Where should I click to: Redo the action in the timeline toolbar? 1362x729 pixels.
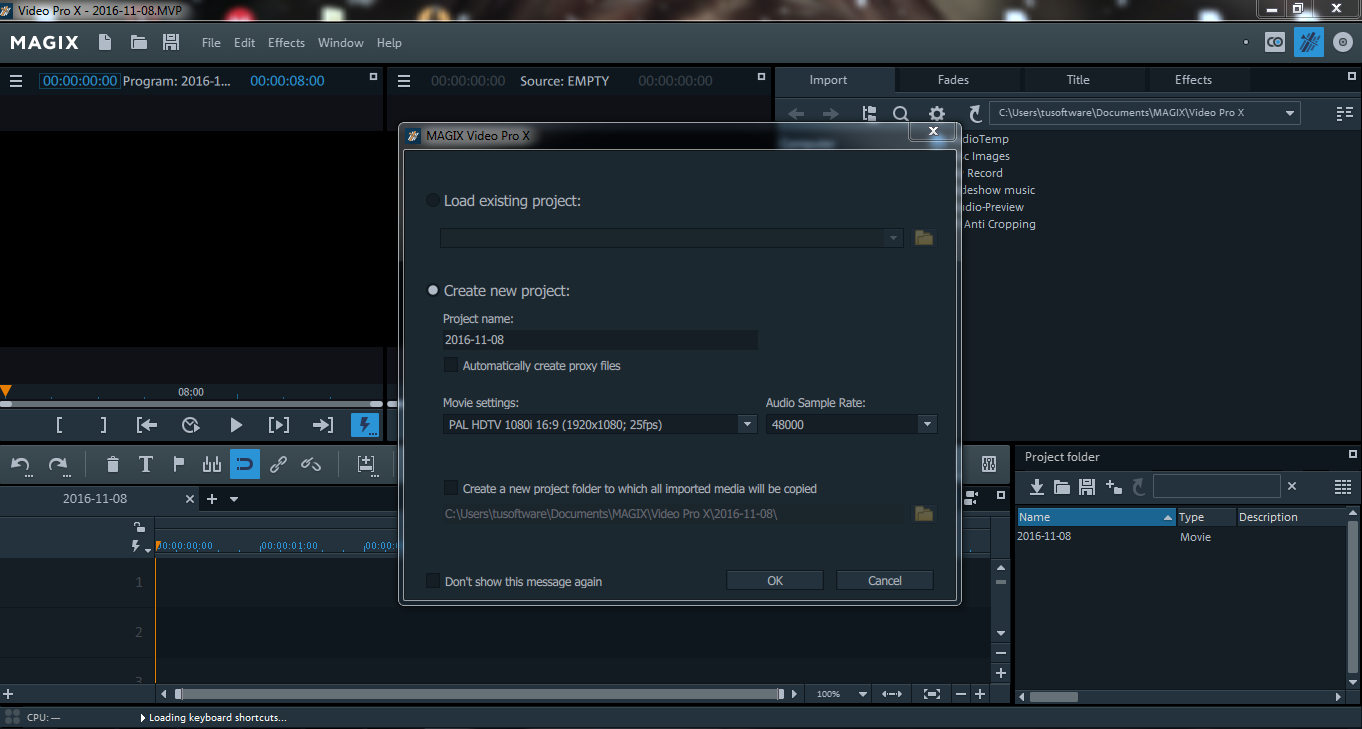(58, 464)
